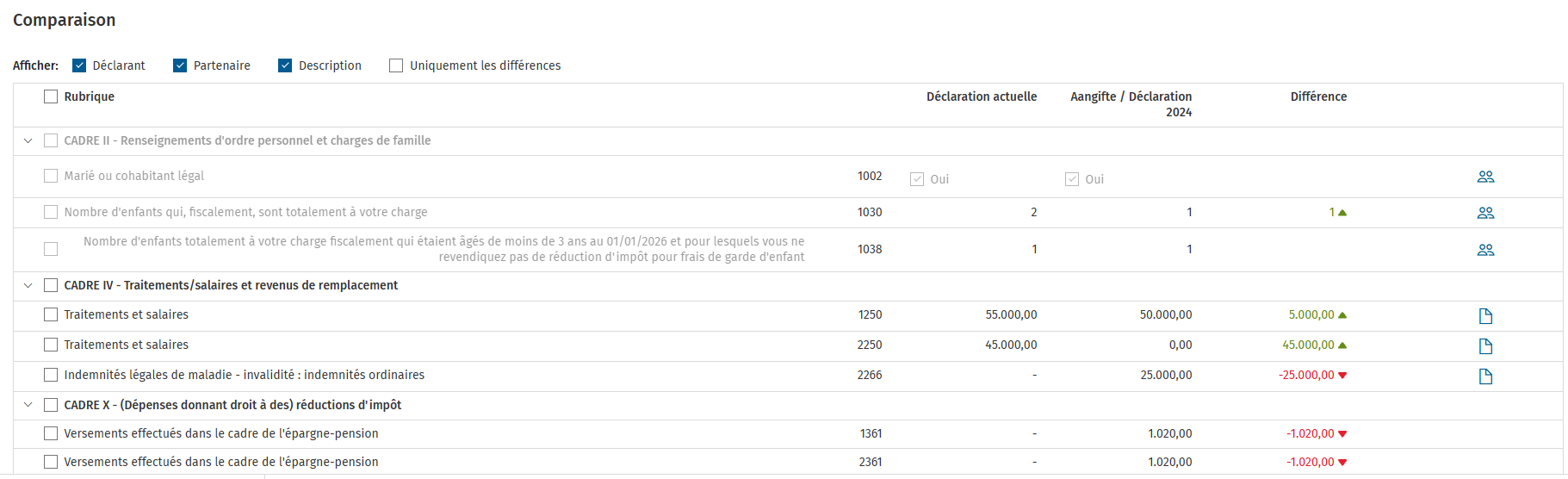Click red down arrow next to -25.000,00
This screenshot has height=479, width=1568.
pos(1342,376)
